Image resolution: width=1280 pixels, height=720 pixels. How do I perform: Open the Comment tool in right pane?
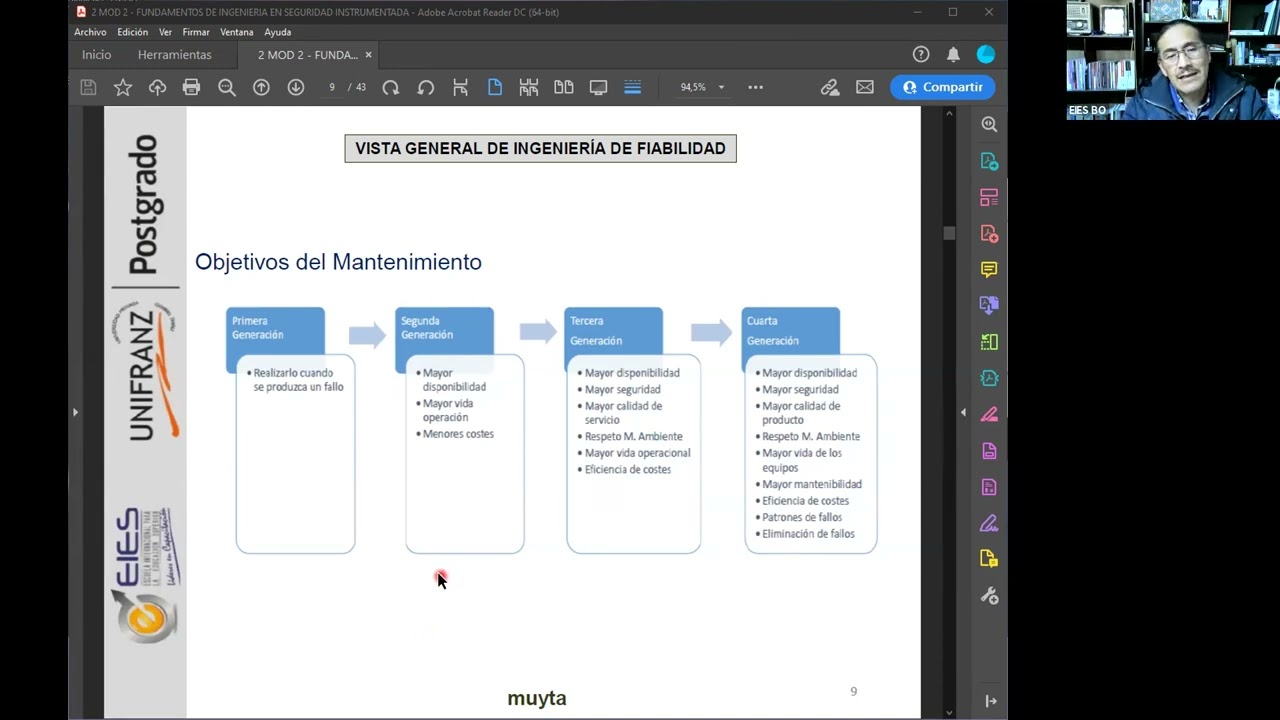[989, 270]
